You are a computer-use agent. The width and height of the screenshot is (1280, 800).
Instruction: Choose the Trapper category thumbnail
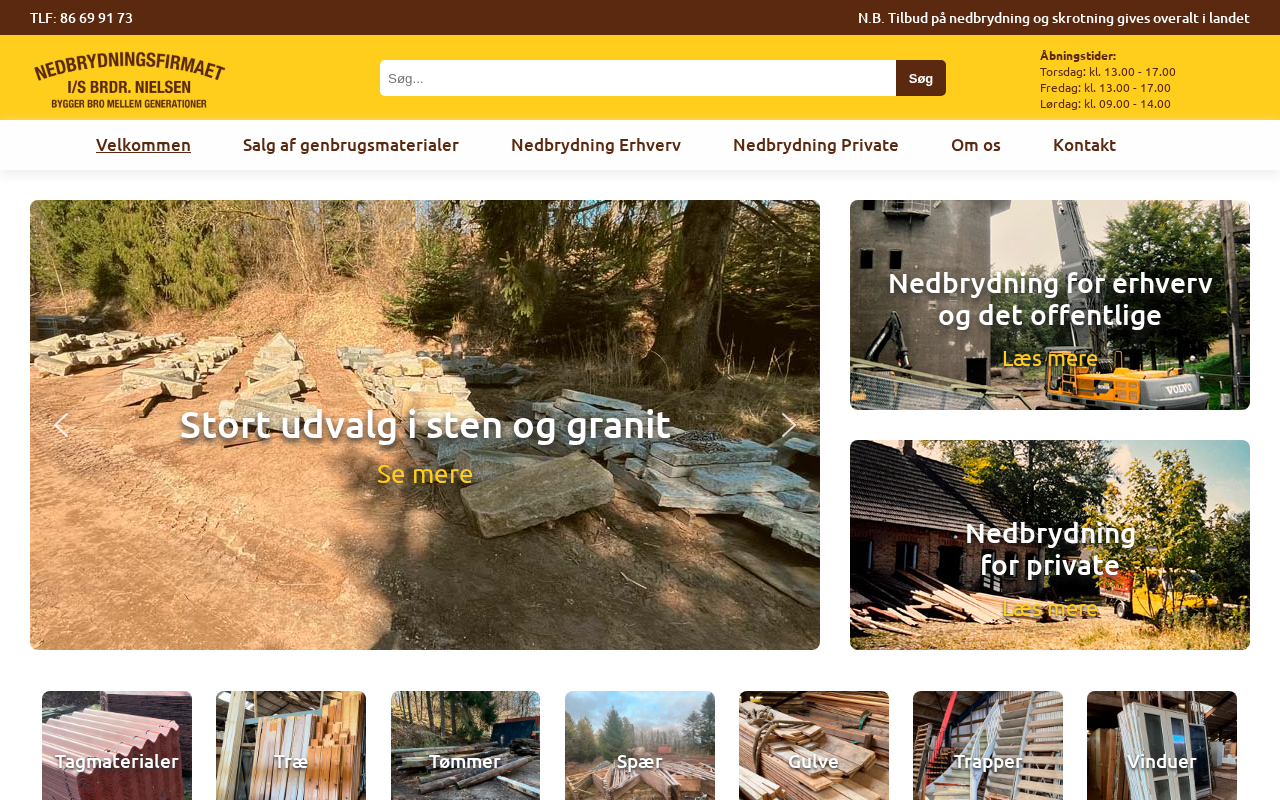[988, 746]
